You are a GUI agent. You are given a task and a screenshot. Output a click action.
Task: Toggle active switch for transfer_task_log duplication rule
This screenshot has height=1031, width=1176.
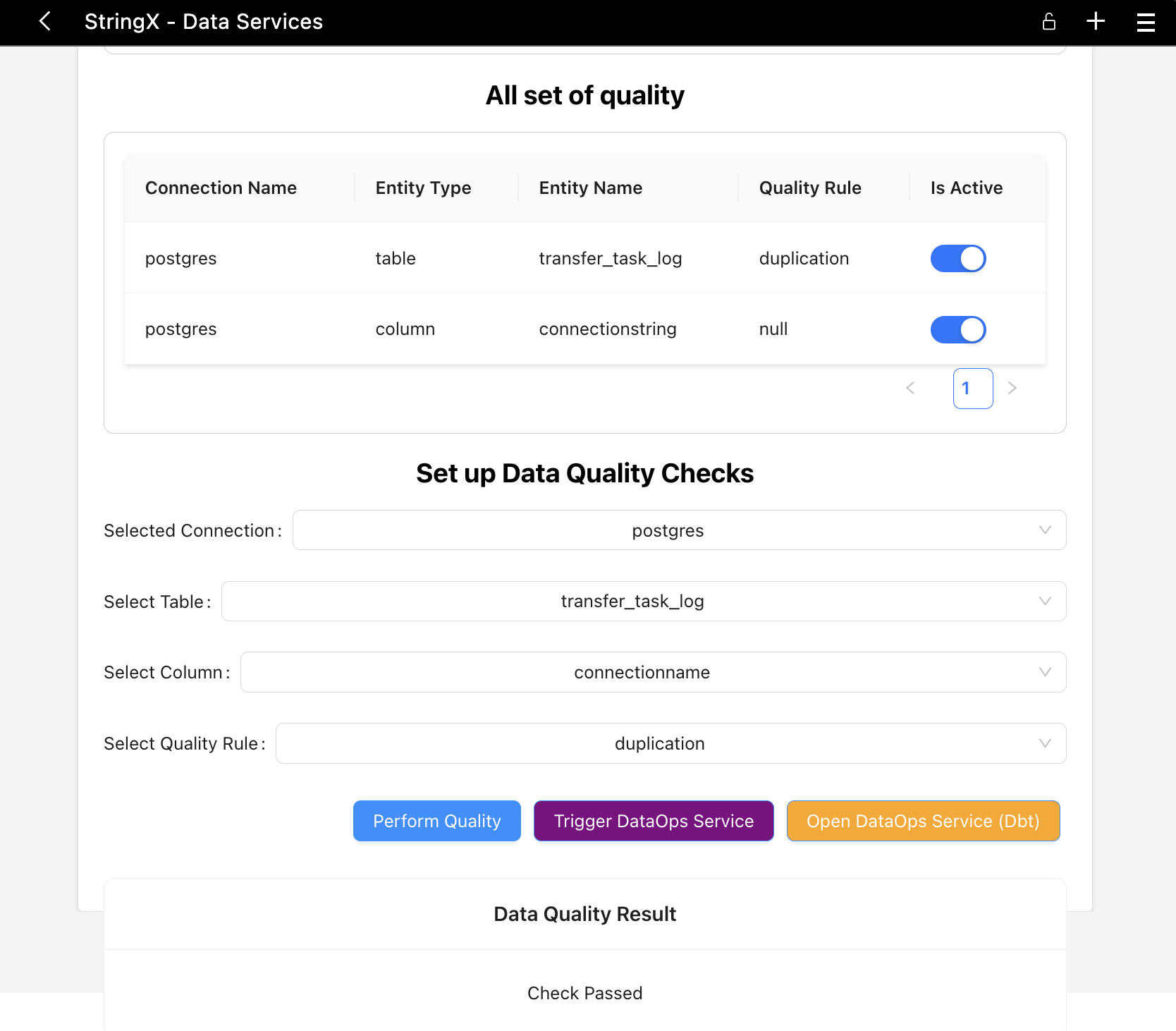(x=957, y=259)
